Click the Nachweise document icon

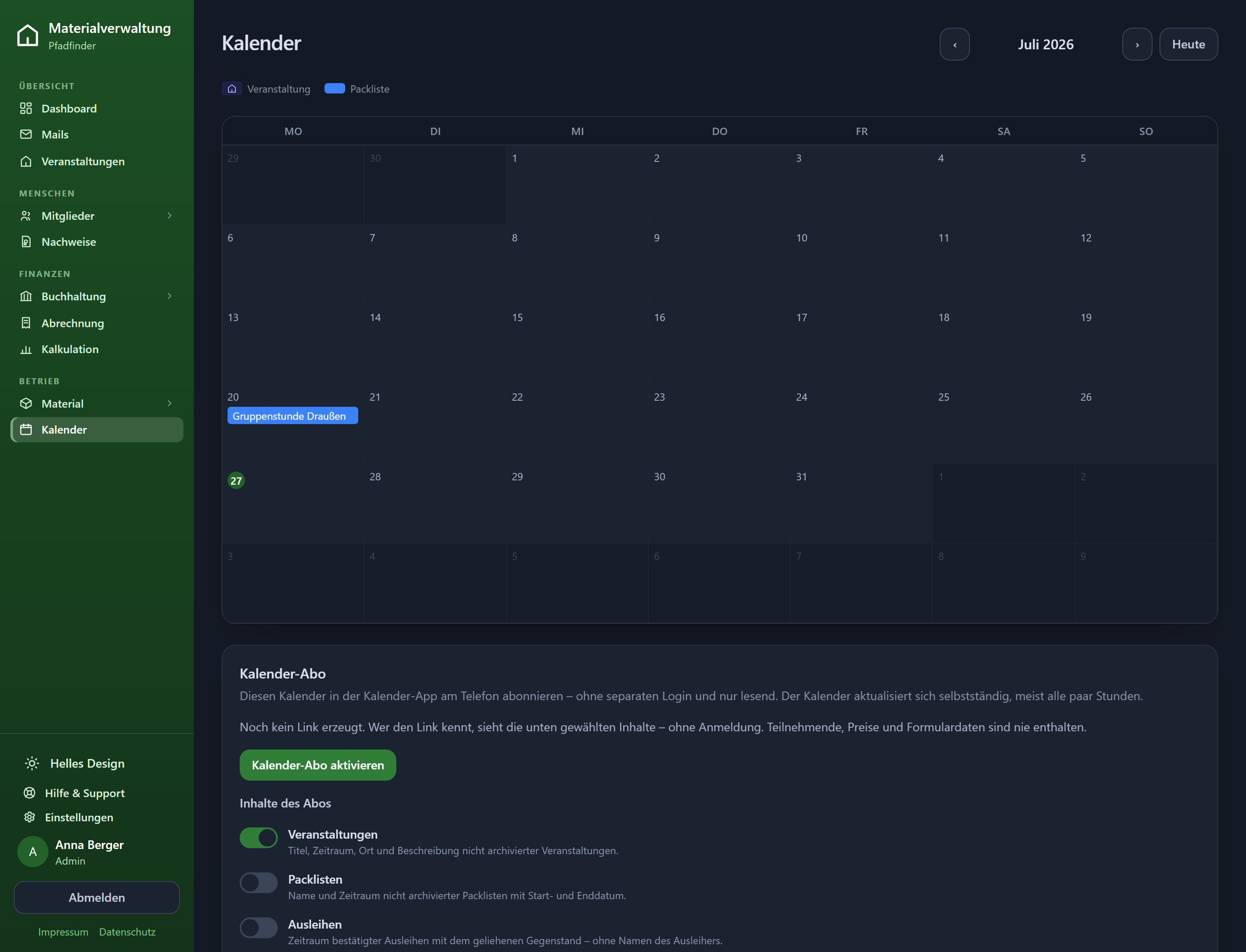click(x=26, y=242)
